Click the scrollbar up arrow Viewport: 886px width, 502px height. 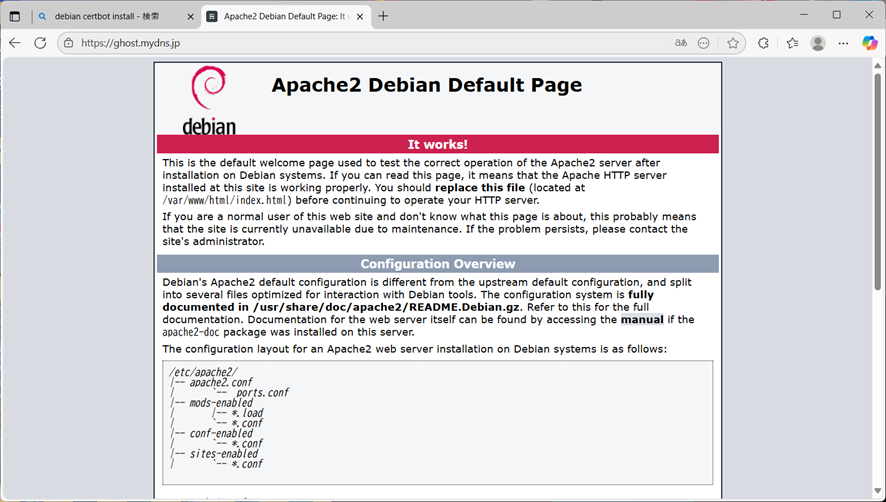click(878, 66)
